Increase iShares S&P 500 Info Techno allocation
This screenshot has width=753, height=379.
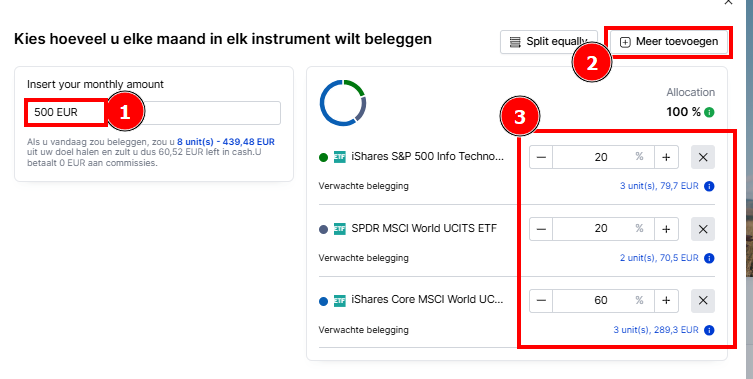(666, 157)
